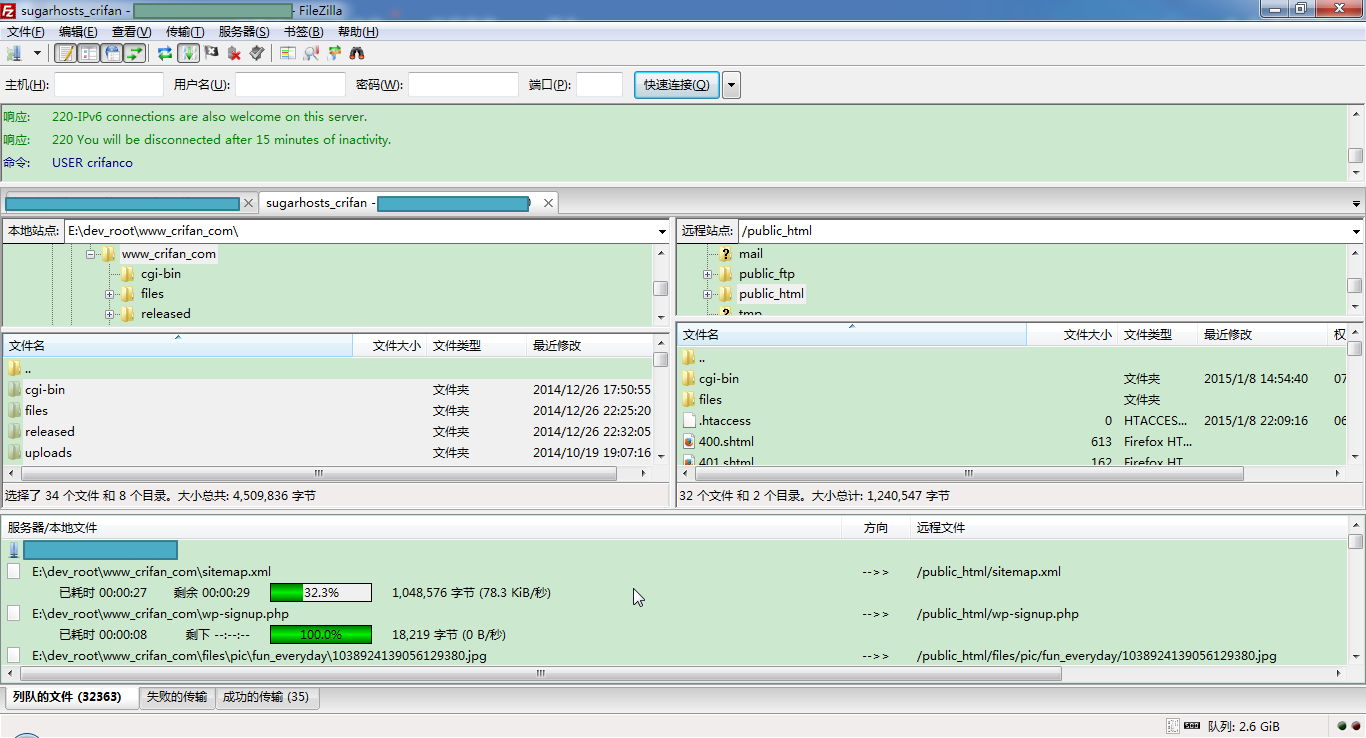This screenshot has width=1366, height=738.
Task: Click the FileZilla title bar logo
Action: pyautogui.click(x=9, y=10)
